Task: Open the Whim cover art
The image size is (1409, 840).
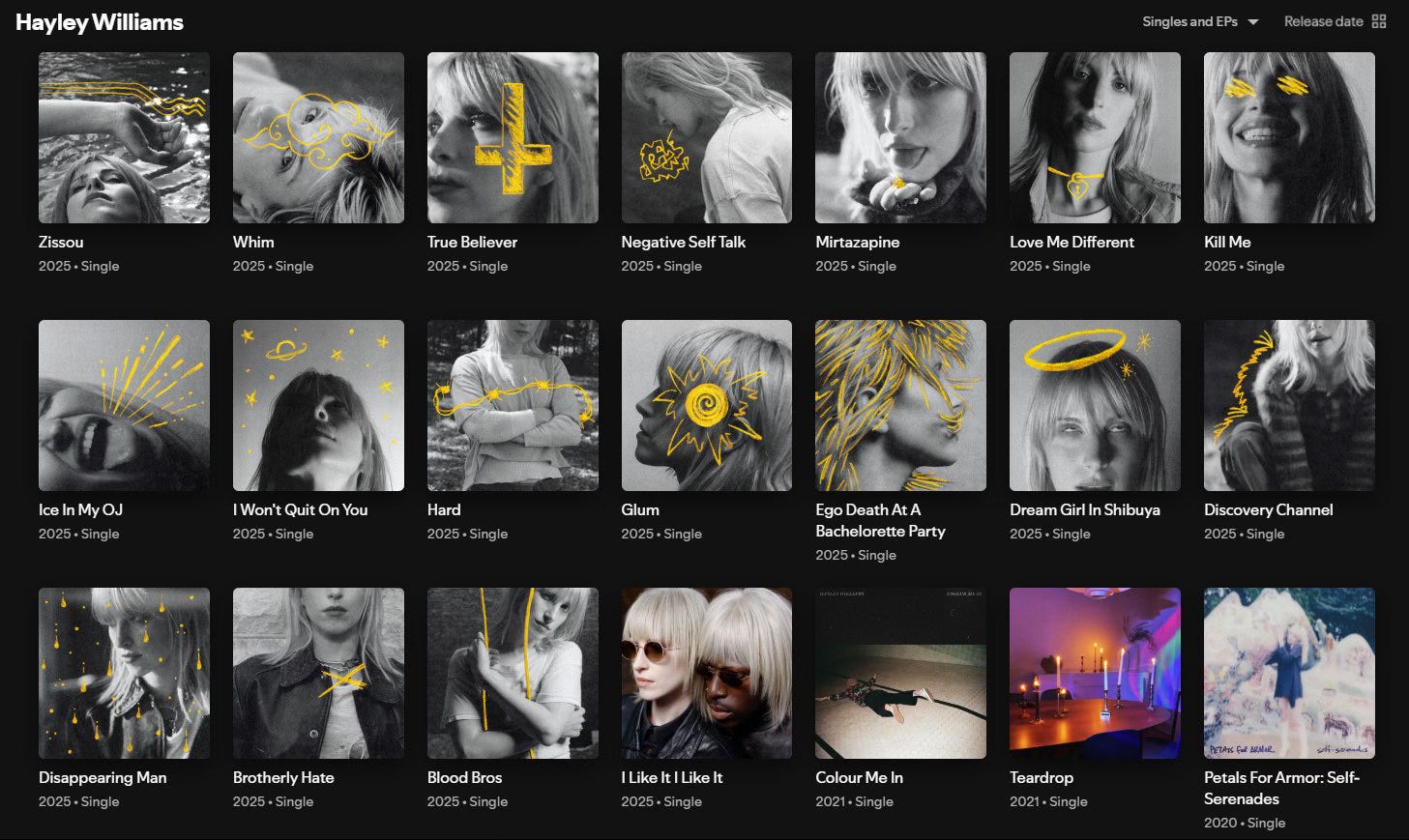Action: tap(318, 137)
